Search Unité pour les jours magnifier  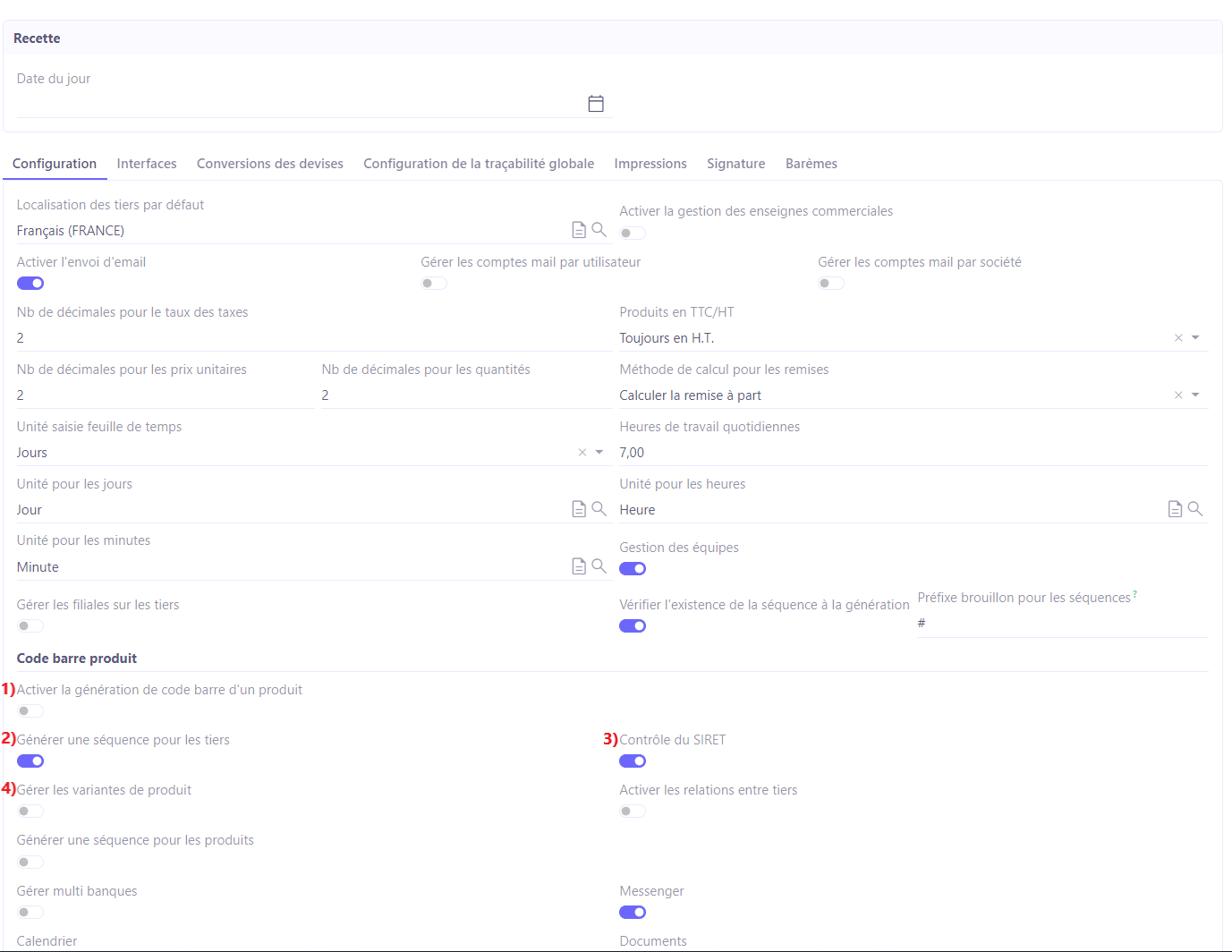pyautogui.click(x=599, y=509)
